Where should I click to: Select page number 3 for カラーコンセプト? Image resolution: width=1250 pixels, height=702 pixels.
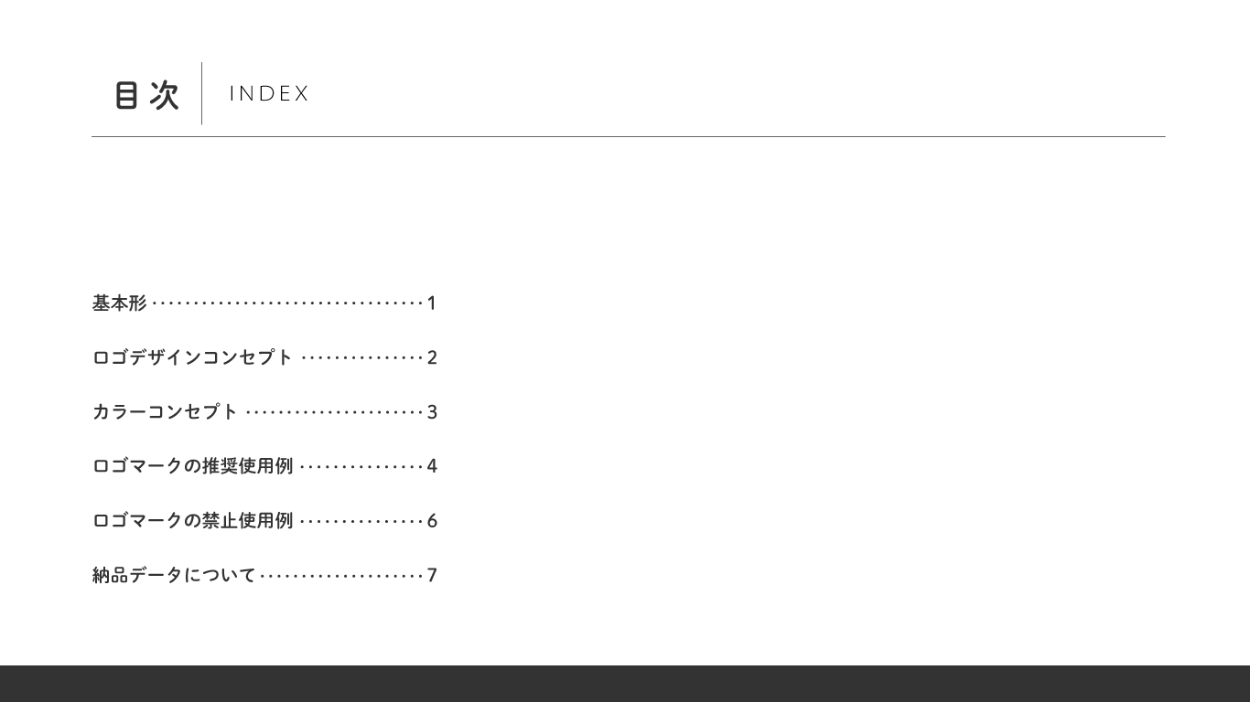coord(432,412)
